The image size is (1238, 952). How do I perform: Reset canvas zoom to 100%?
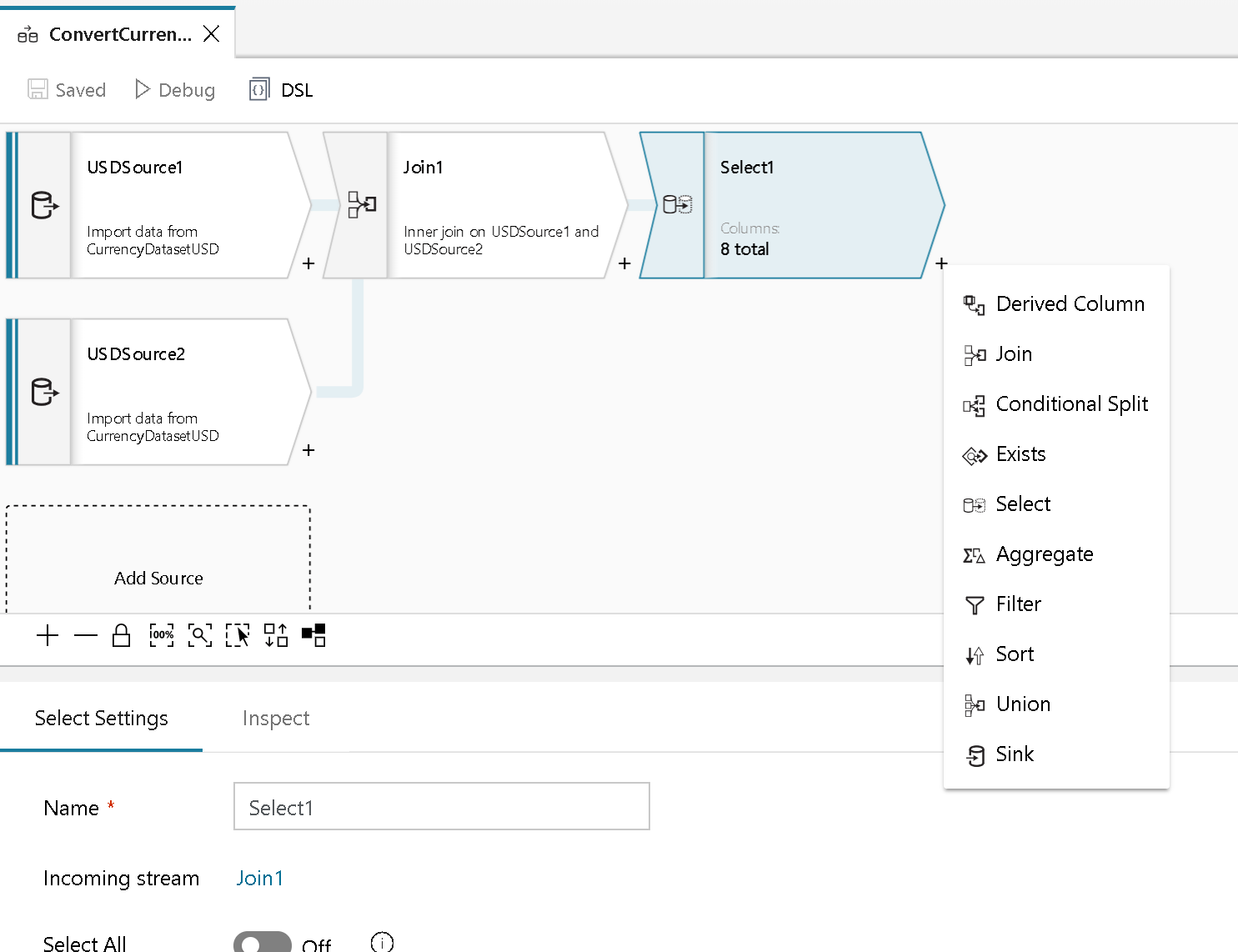pyautogui.click(x=161, y=635)
